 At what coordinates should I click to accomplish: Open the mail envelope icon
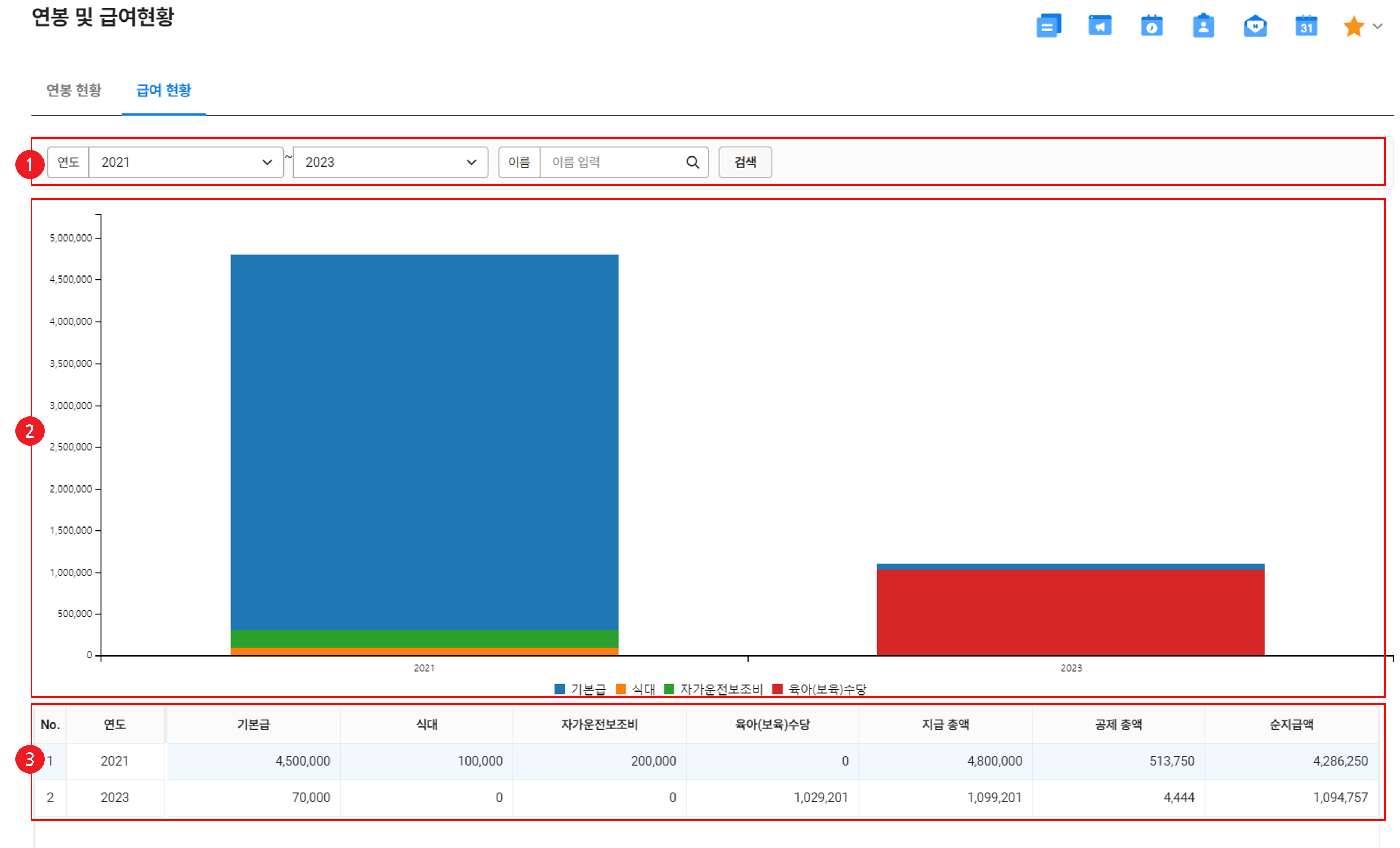tap(1255, 26)
